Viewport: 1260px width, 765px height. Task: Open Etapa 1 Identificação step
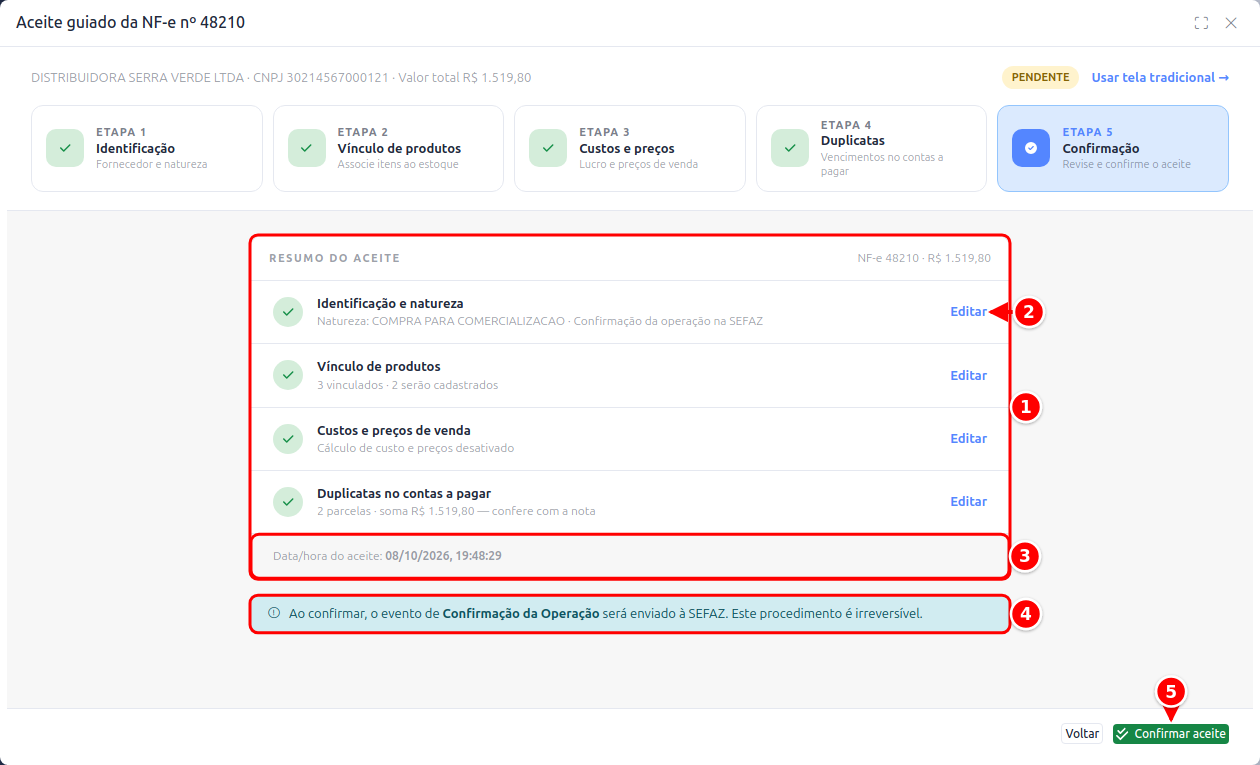click(x=147, y=148)
